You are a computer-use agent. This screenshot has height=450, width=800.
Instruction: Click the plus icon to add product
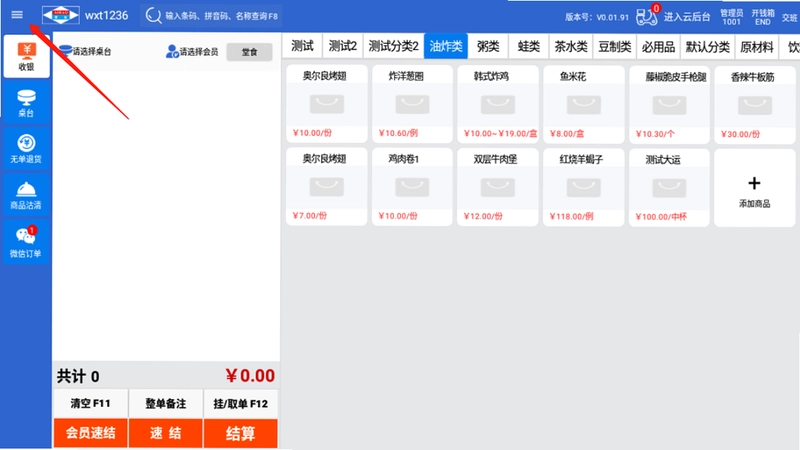coord(754,183)
